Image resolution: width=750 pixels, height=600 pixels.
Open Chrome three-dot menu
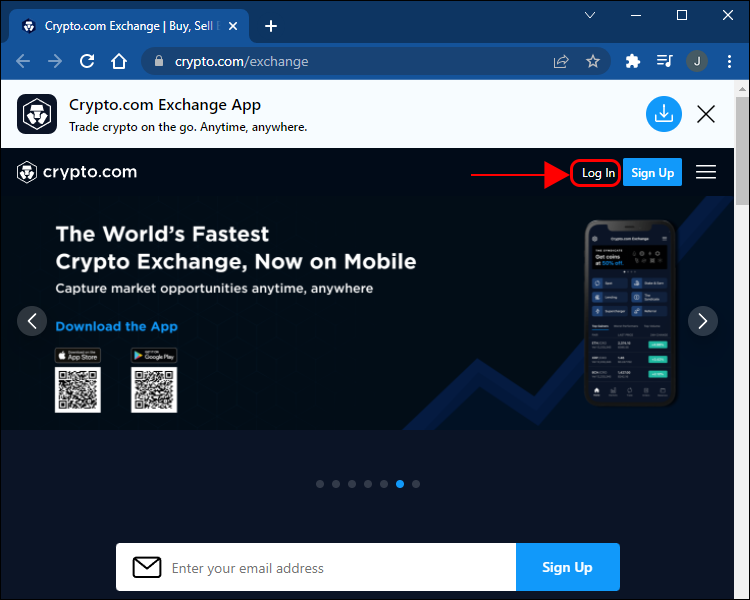[x=729, y=61]
